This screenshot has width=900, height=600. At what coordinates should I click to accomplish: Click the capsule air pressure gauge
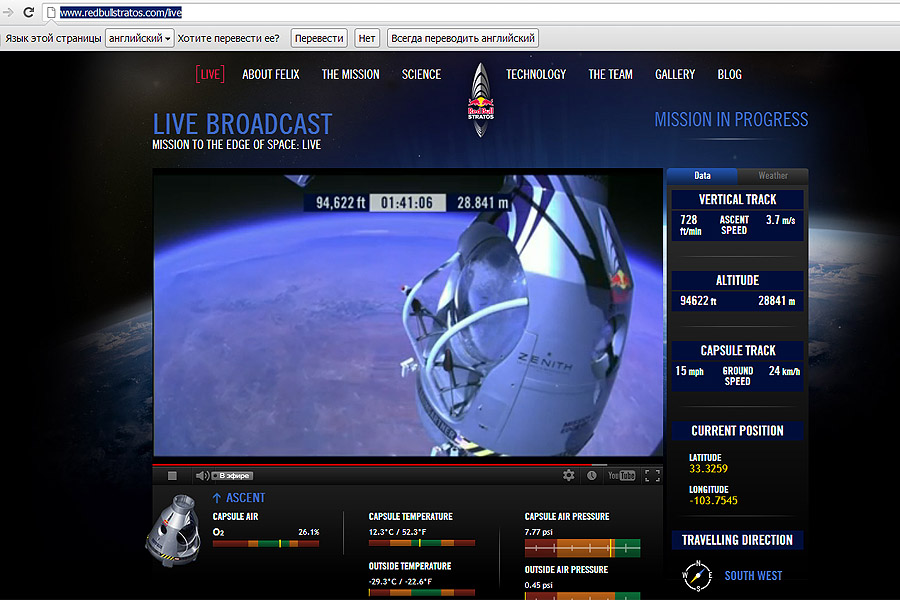click(x=582, y=548)
